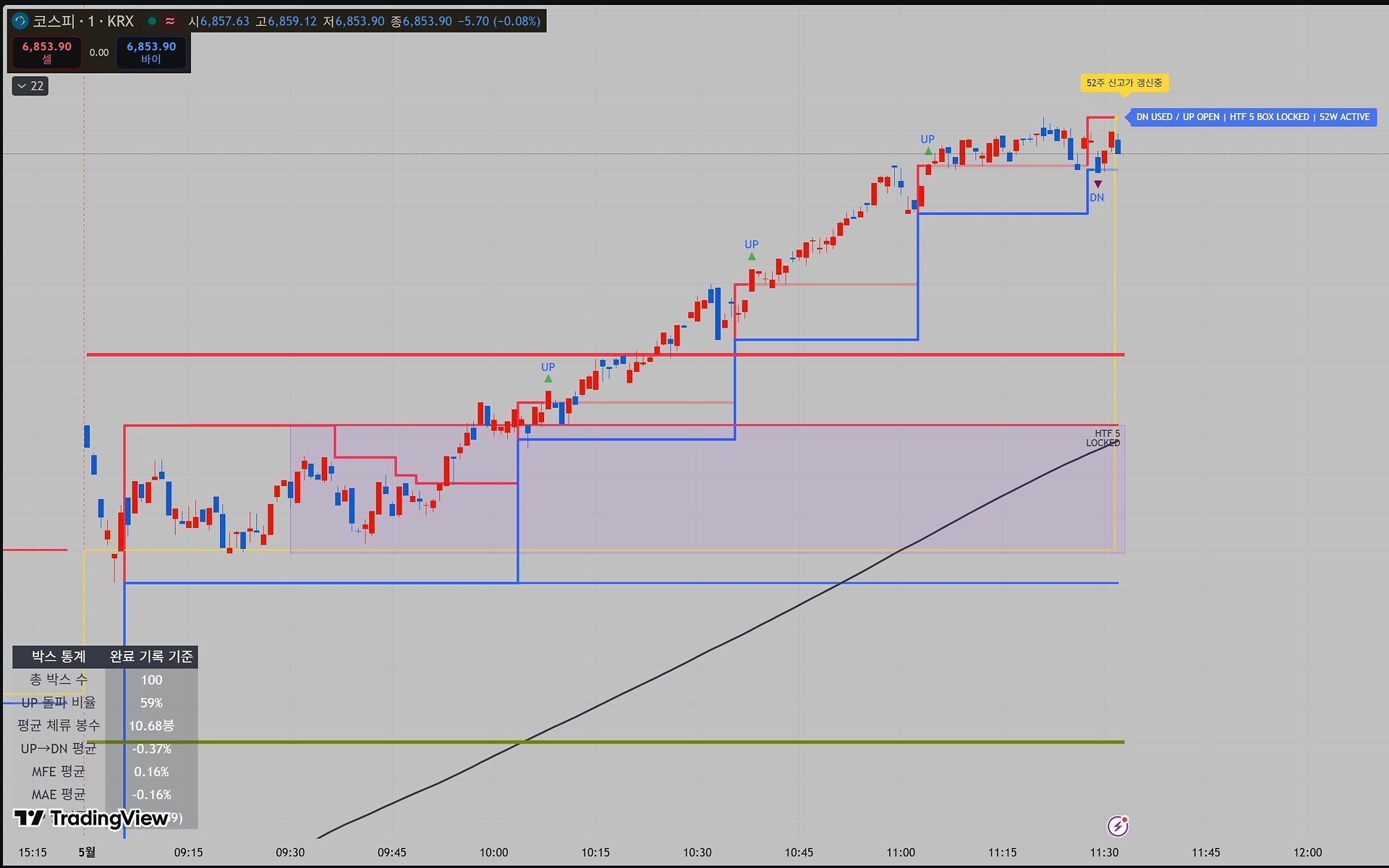This screenshot has height=868, width=1389.
Task: Click the KOSPI symbol logo icon
Action: 20,21
